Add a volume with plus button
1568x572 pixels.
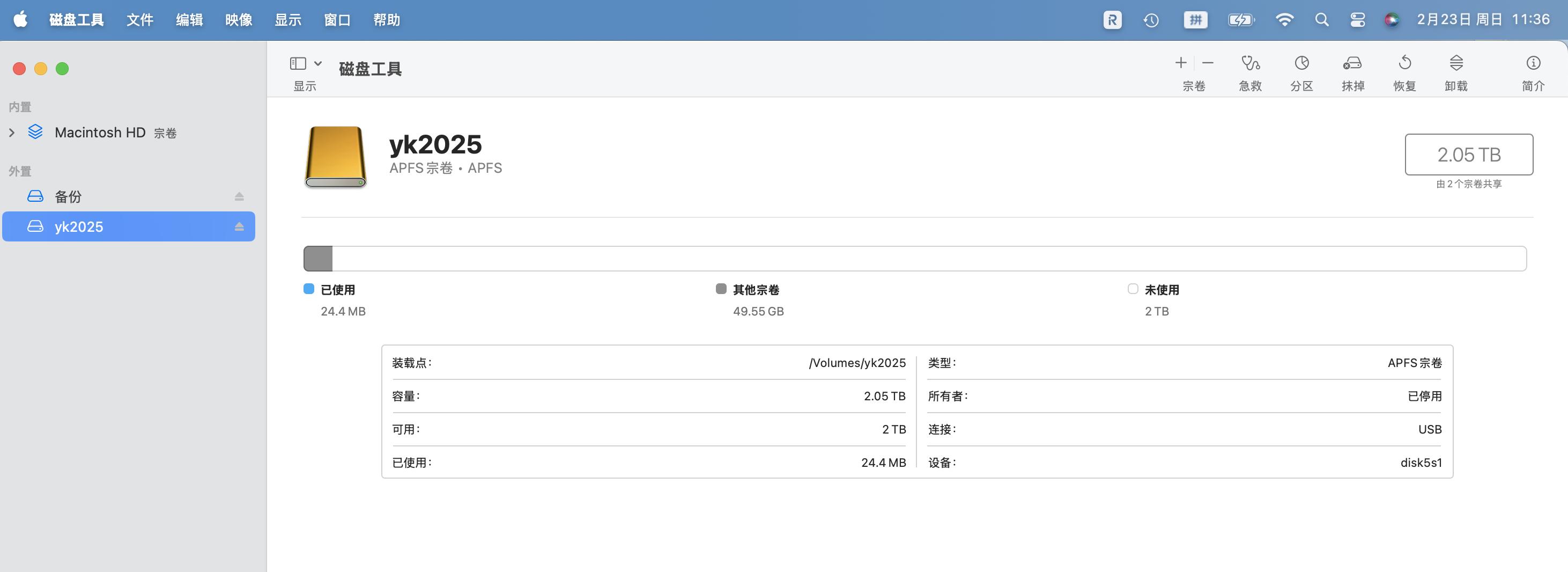tap(1180, 63)
